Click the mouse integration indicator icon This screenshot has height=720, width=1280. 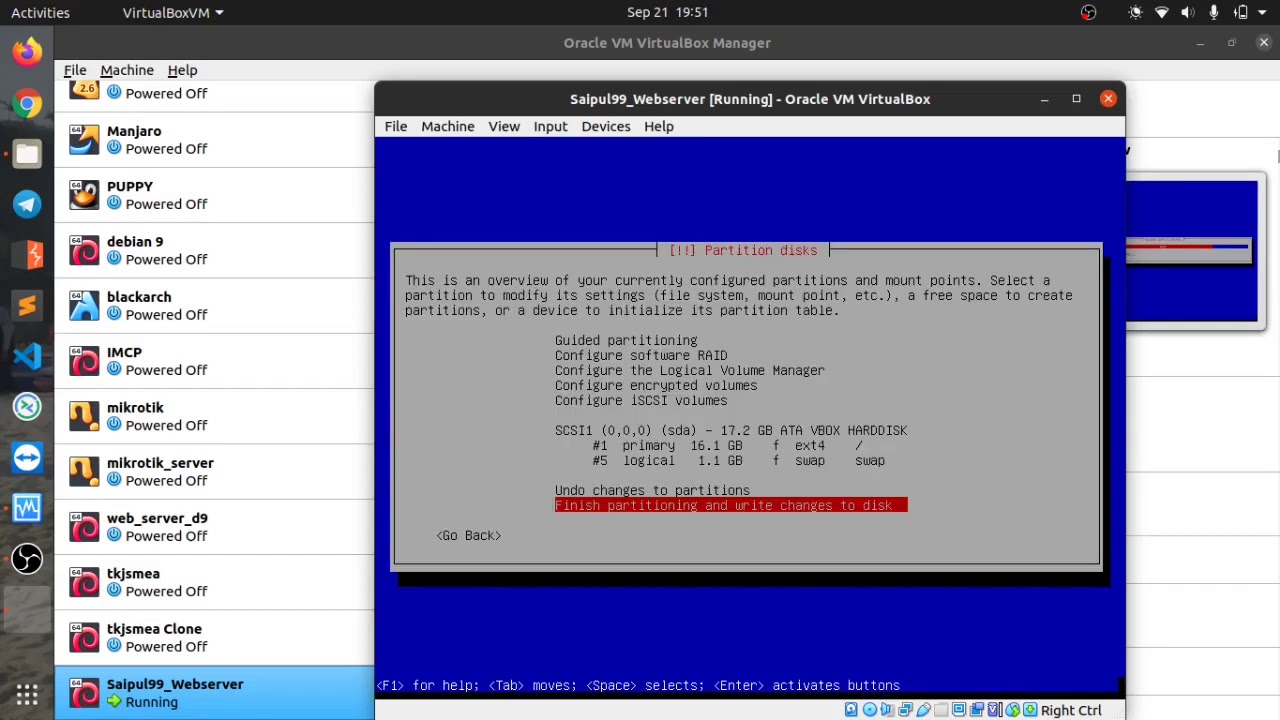(x=1013, y=710)
